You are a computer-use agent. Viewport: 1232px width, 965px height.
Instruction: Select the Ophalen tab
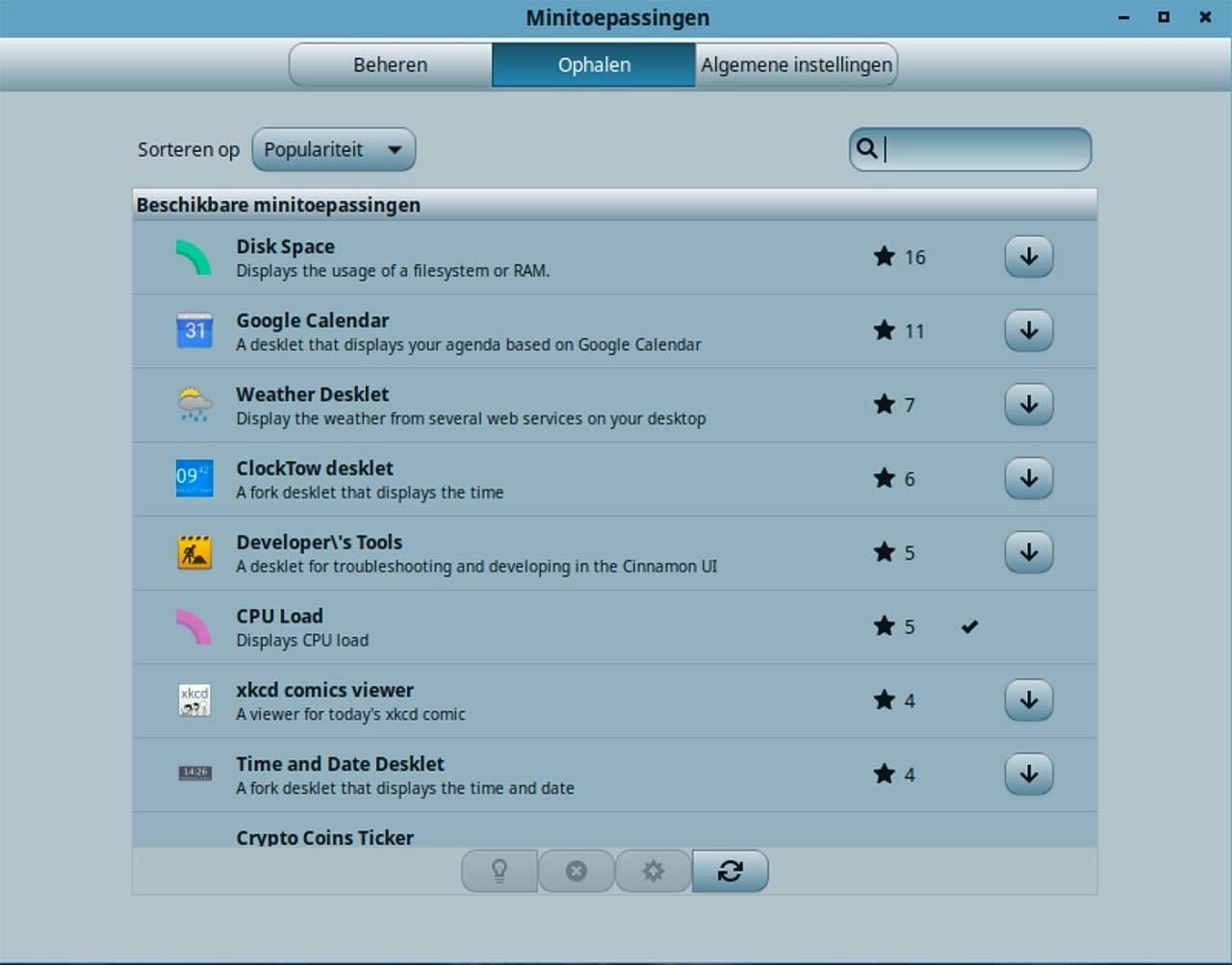click(594, 65)
